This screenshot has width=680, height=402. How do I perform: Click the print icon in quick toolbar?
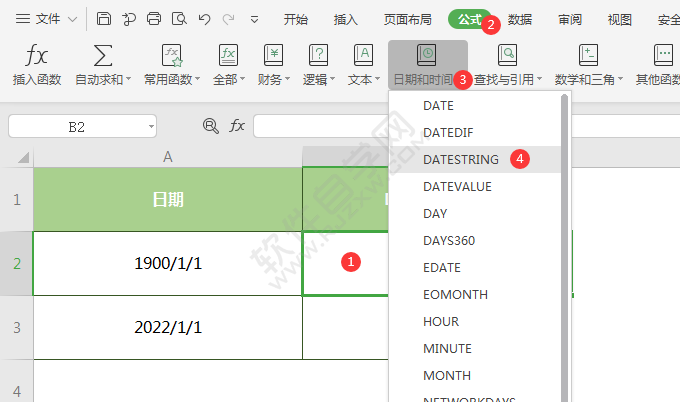point(154,19)
